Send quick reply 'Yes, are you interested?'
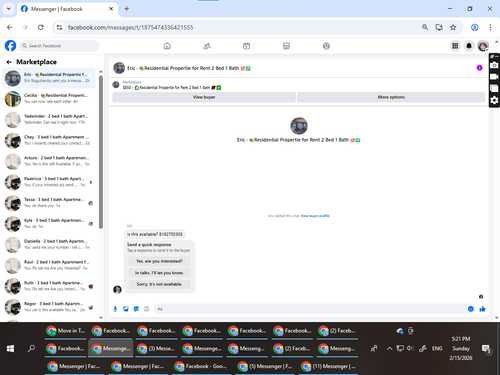This screenshot has width=500, height=375. point(159,261)
